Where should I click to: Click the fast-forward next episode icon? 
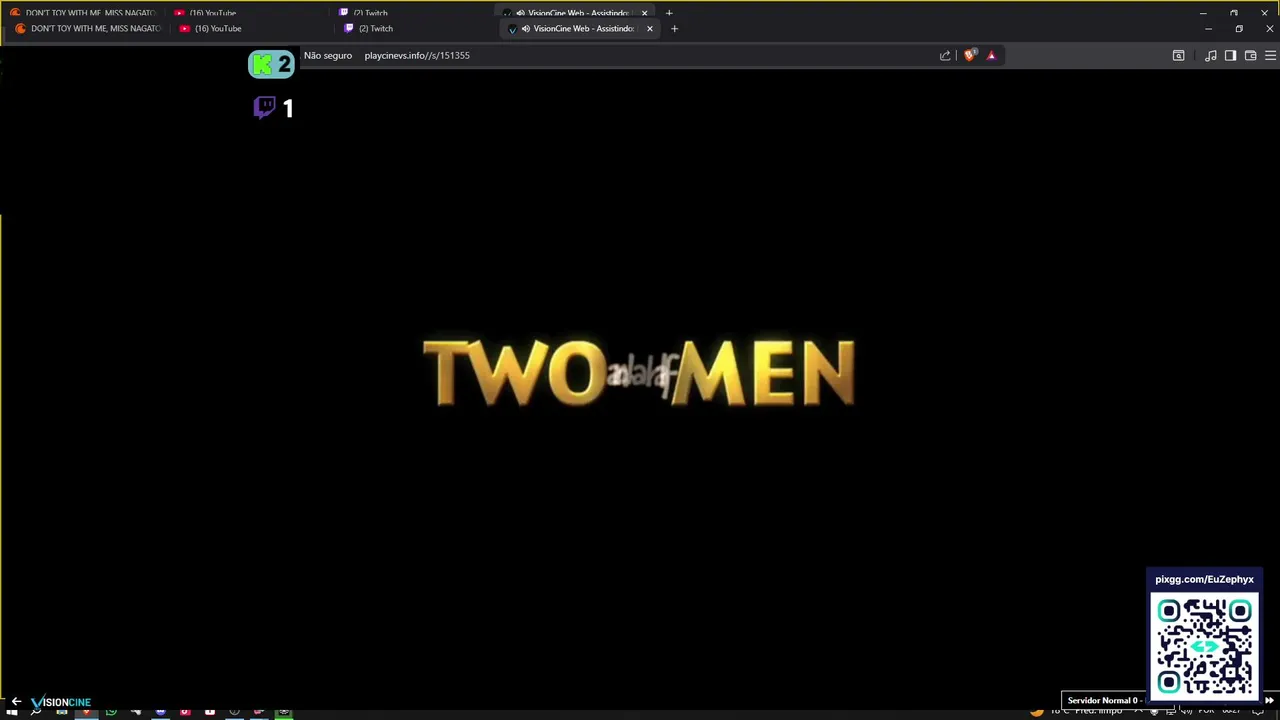[1269, 700]
